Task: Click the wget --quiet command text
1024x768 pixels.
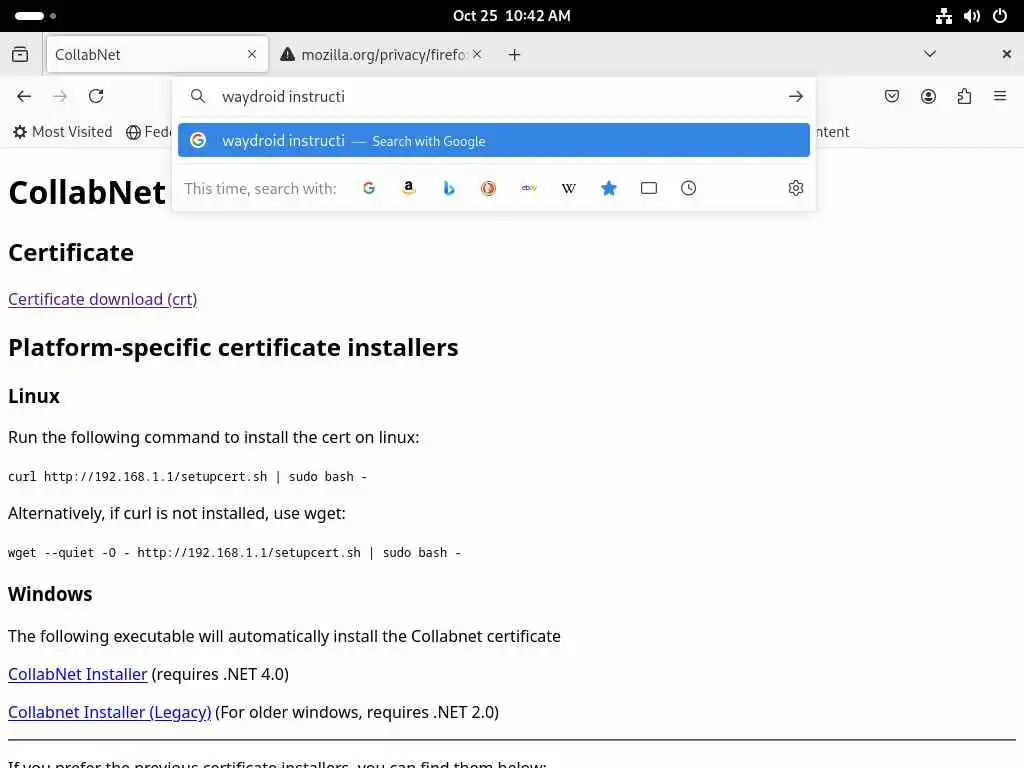Action: pyautogui.click(x=234, y=552)
